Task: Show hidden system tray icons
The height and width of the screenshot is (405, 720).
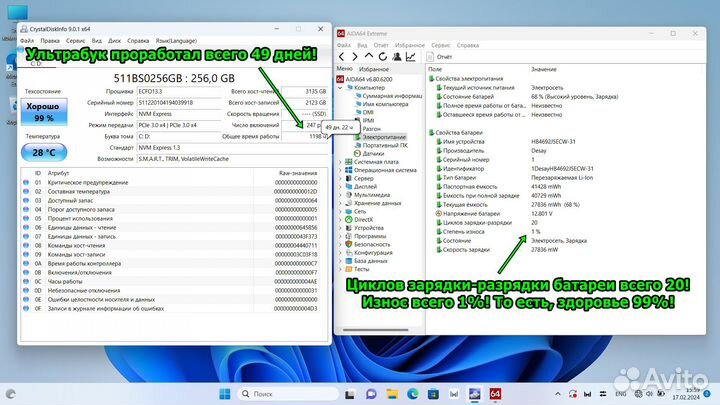Action: 557,394
